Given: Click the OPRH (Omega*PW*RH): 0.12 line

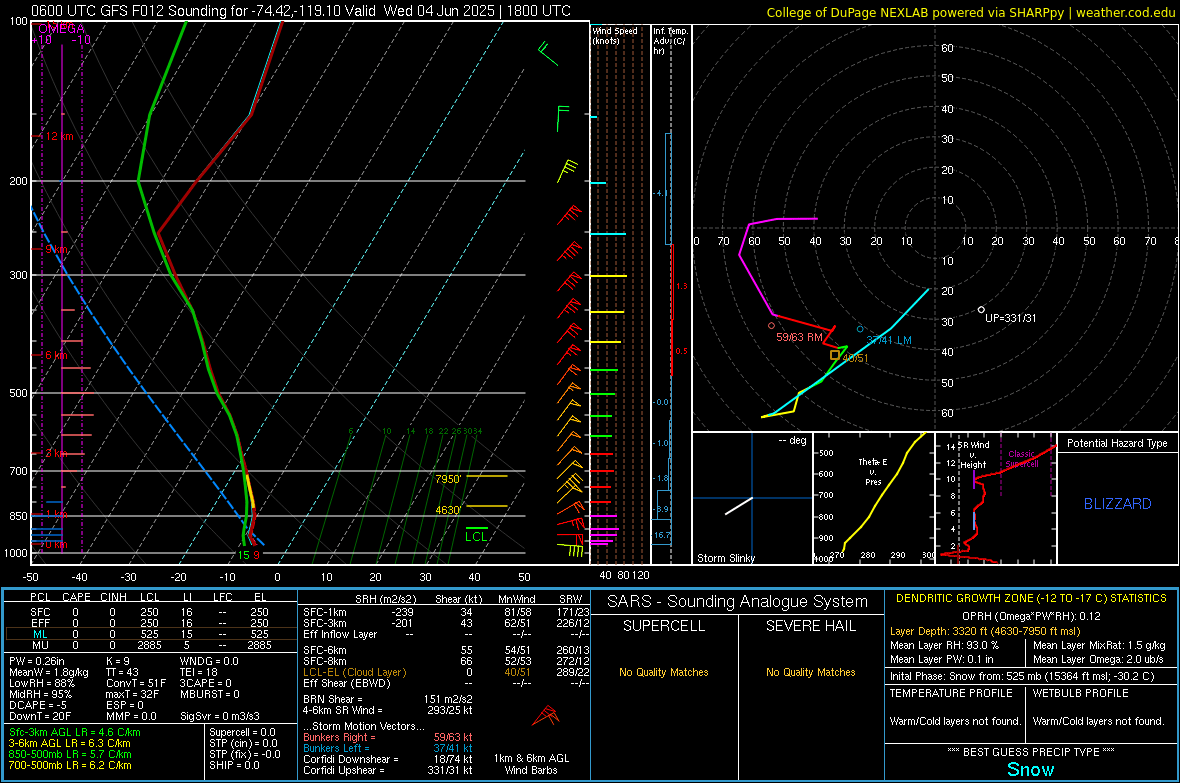Looking at the screenshot, I should 1031,616.
